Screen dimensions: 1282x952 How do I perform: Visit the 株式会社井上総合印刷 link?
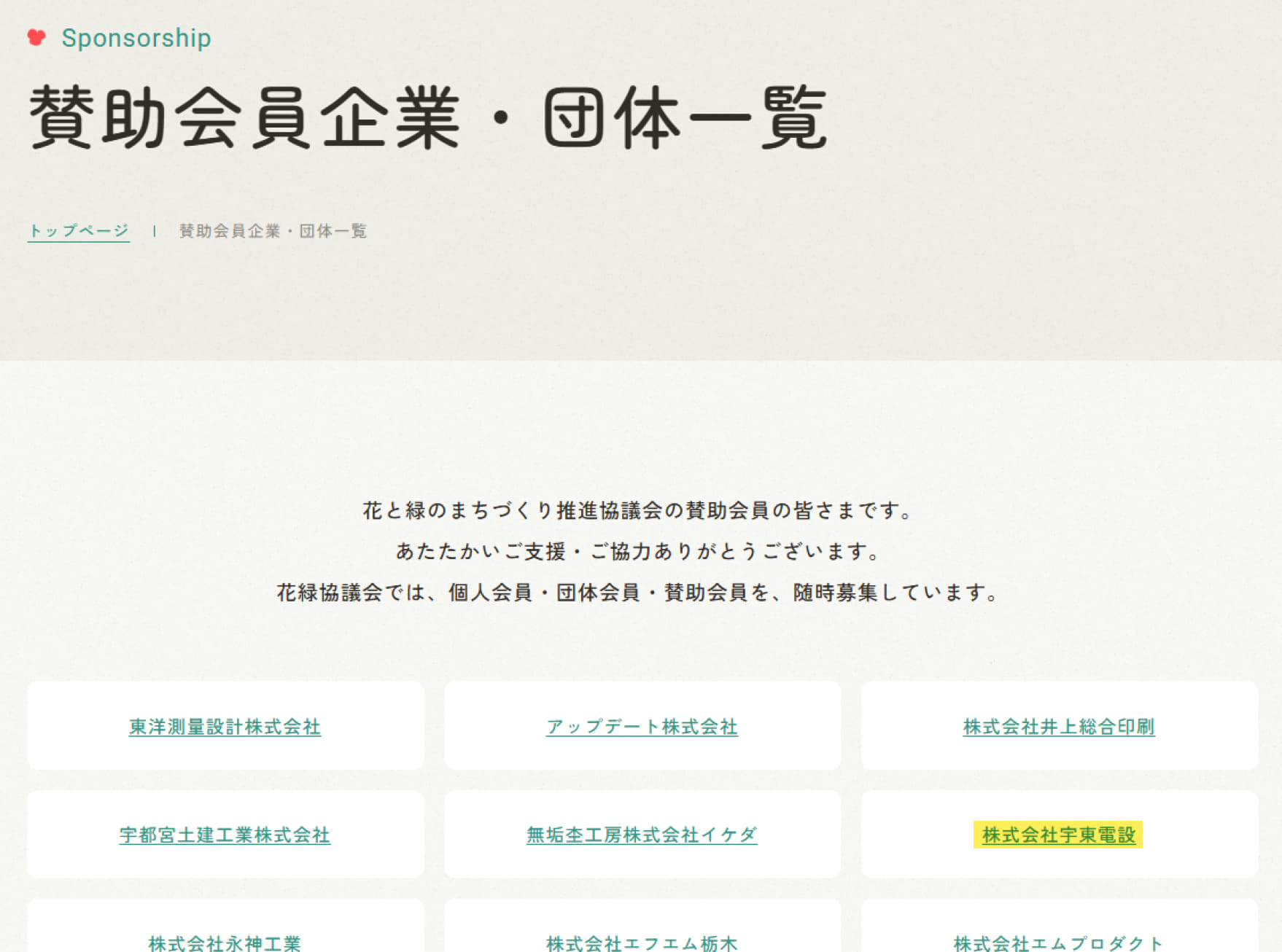(x=1058, y=727)
